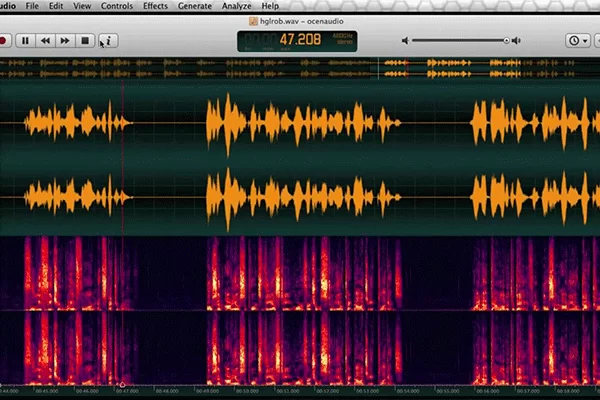Click the volume slider knob
This screenshot has width=600, height=400.
507,41
